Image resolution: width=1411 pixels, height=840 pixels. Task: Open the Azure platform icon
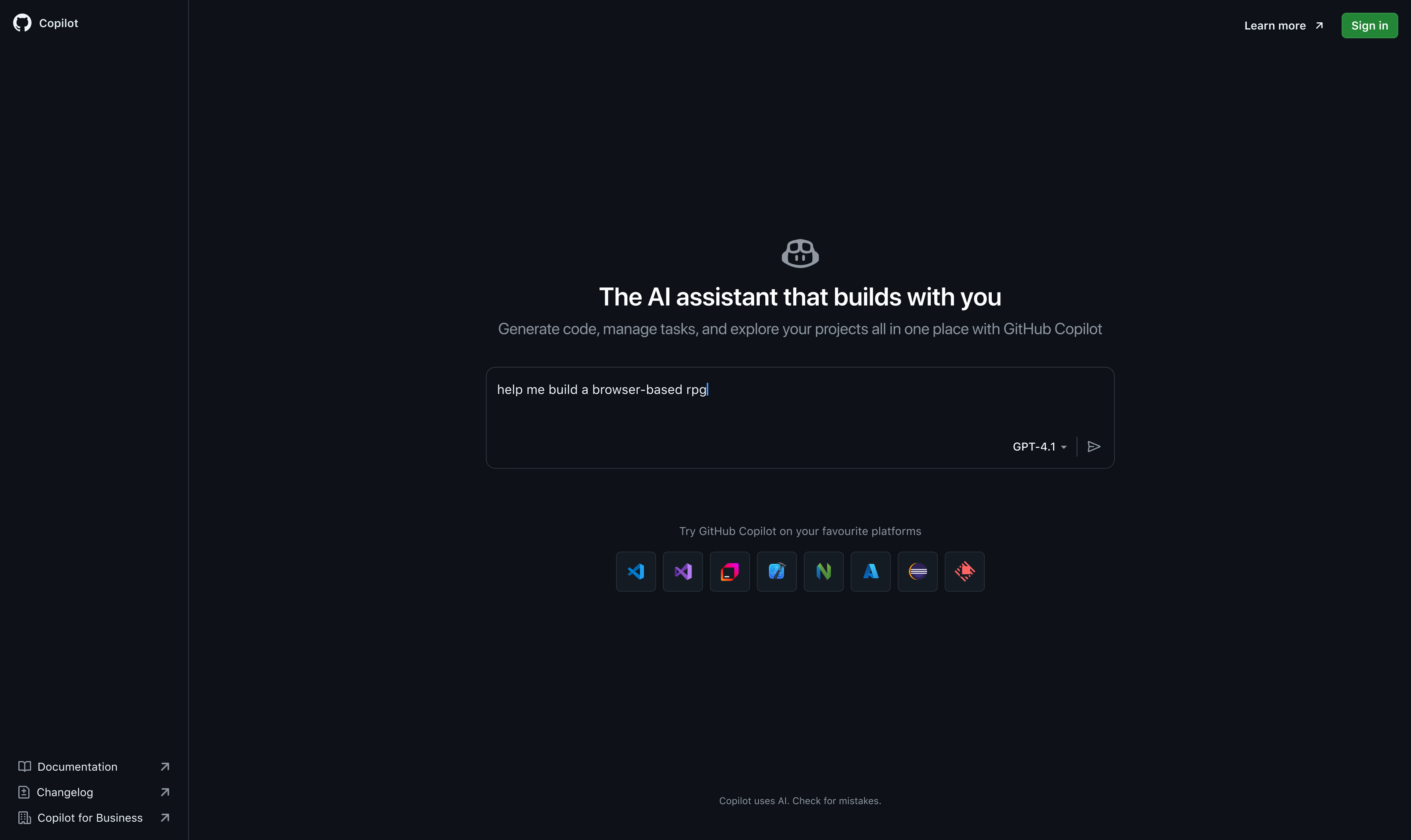pyautogui.click(x=870, y=571)
